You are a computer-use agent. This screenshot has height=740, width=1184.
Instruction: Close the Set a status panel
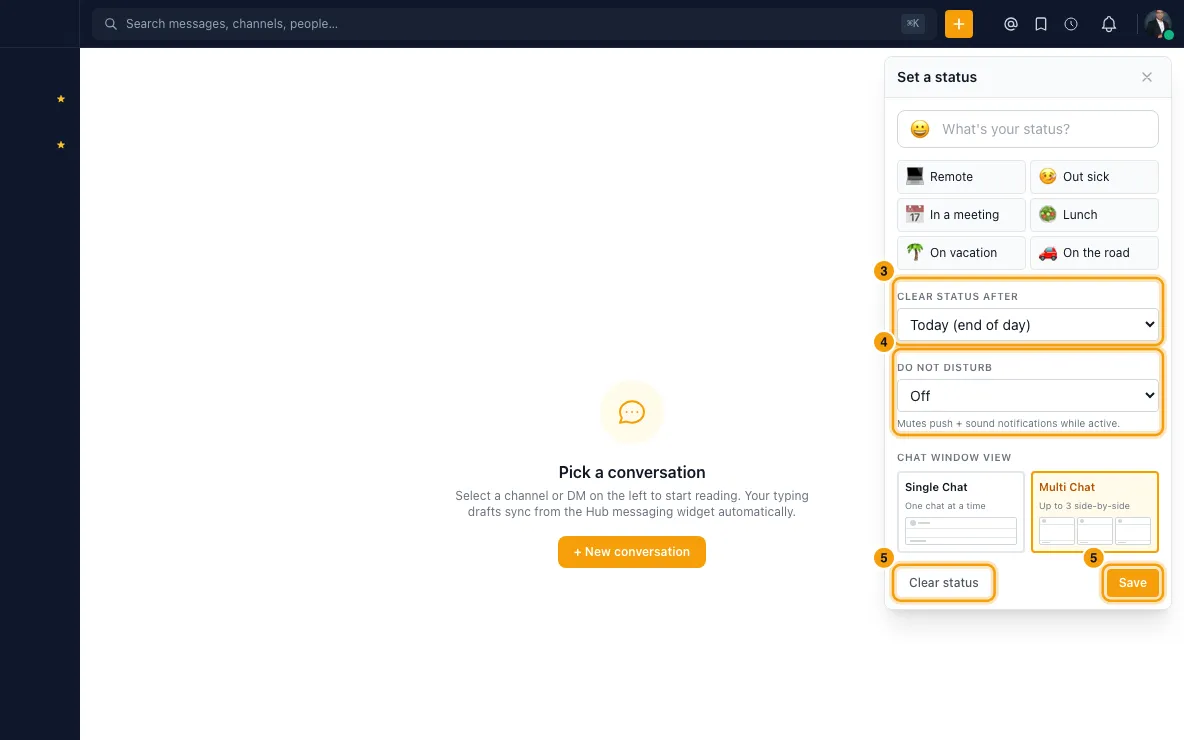click(x=1147, y=77)
